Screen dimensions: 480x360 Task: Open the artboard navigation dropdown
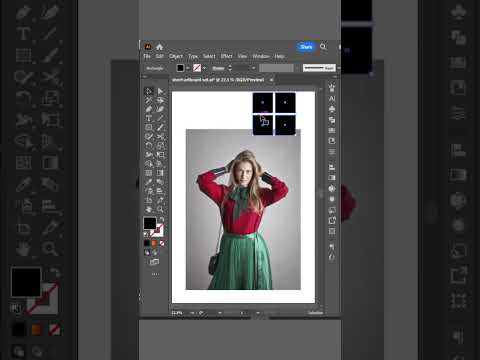click(x=258, y=313)
